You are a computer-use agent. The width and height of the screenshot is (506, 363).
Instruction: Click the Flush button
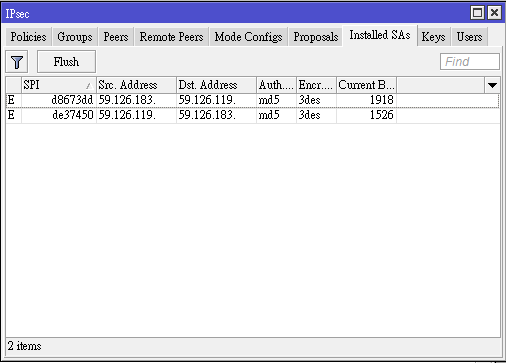tap(66, 62)
